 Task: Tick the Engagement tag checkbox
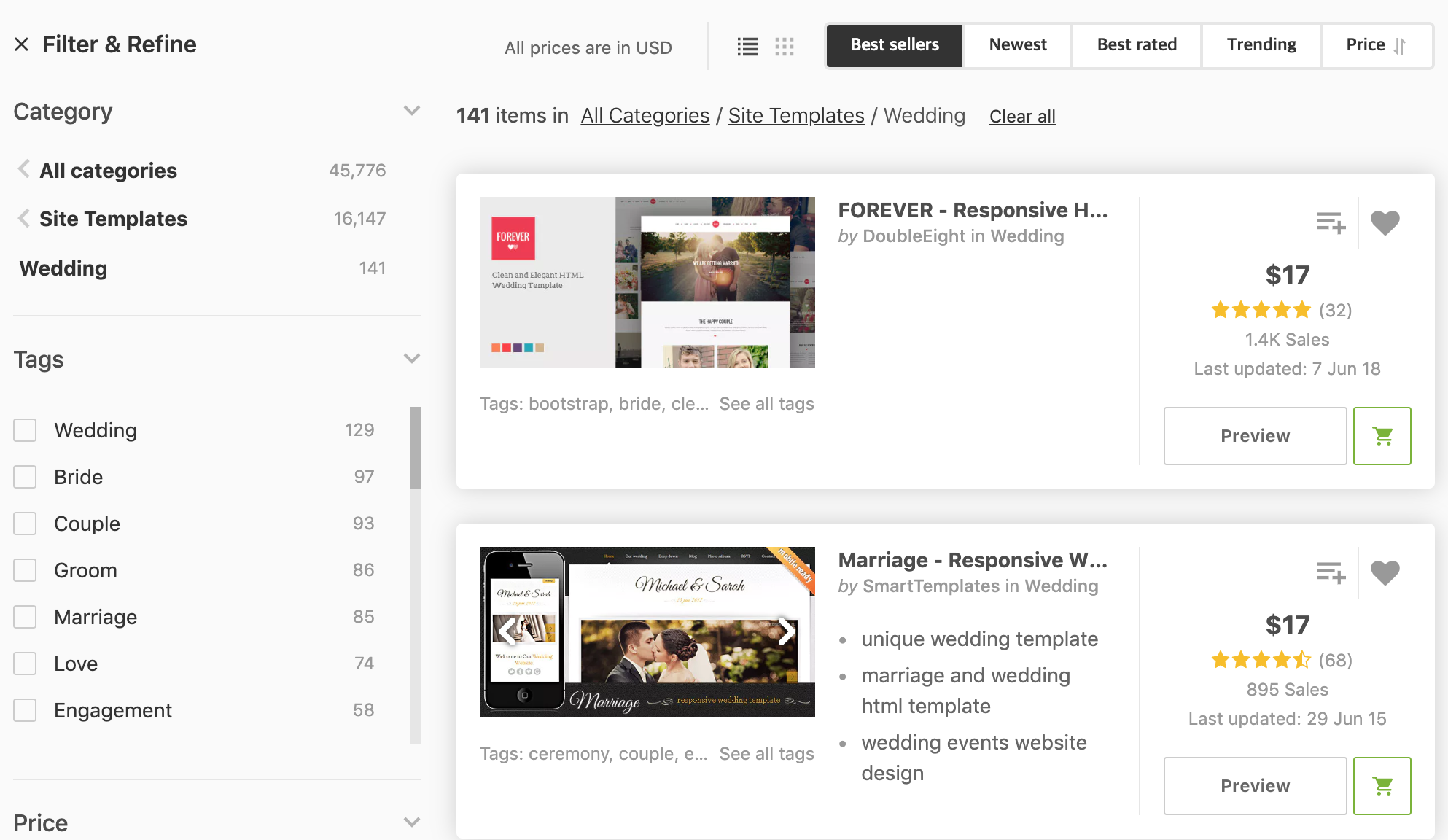(25, 710)
